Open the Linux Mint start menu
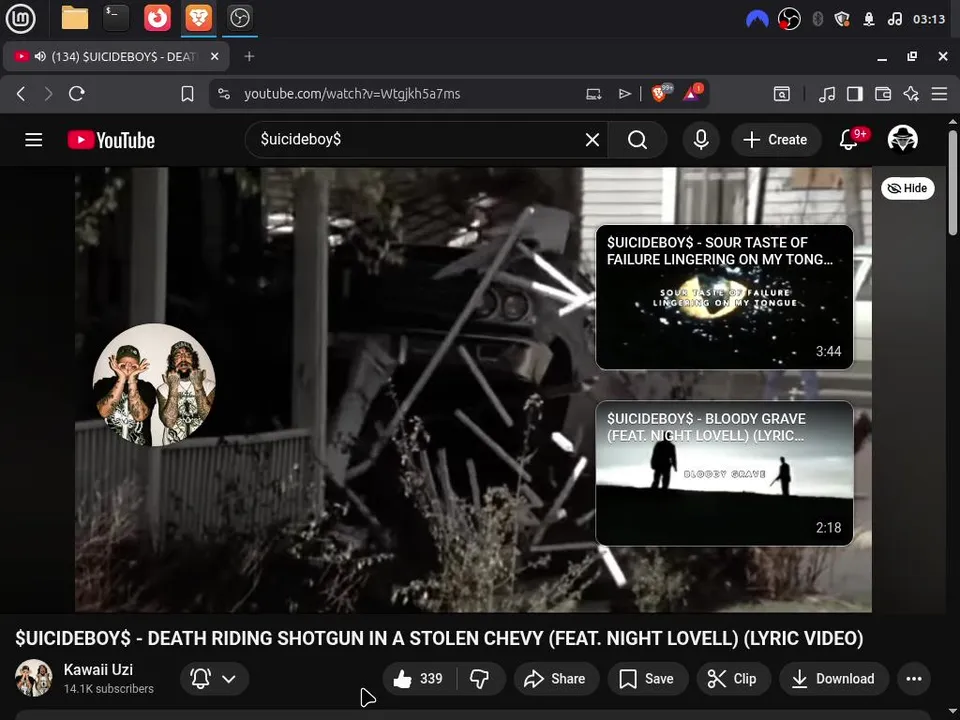 [20, 18]
